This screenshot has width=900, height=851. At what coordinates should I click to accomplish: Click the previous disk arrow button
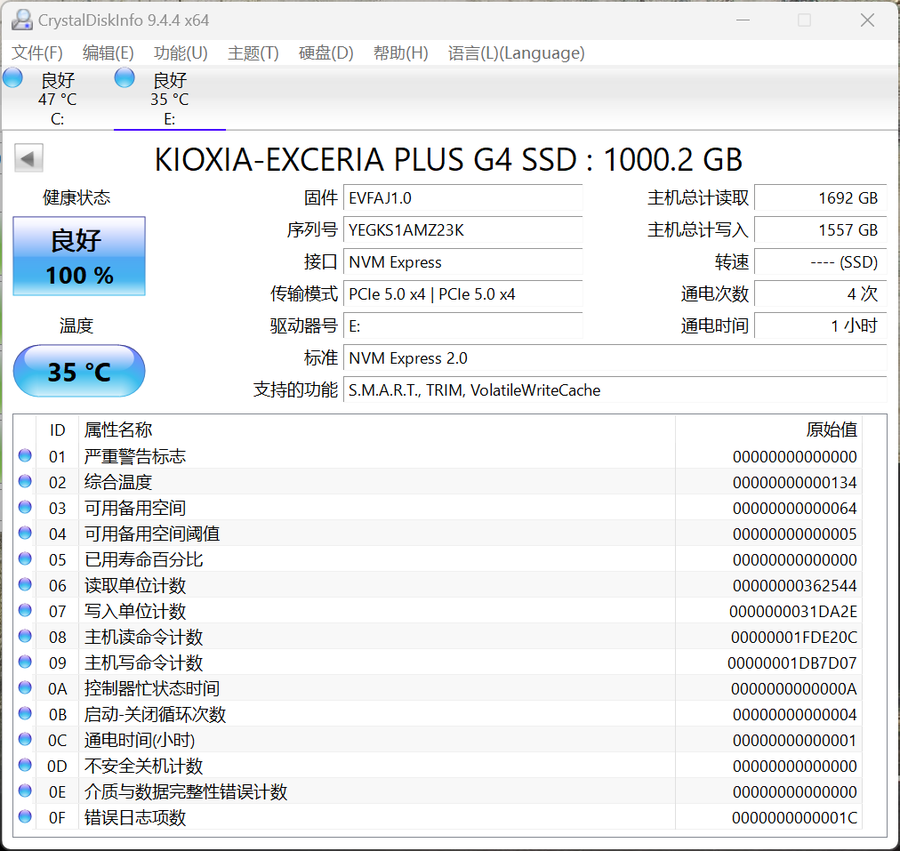point(29,158)
